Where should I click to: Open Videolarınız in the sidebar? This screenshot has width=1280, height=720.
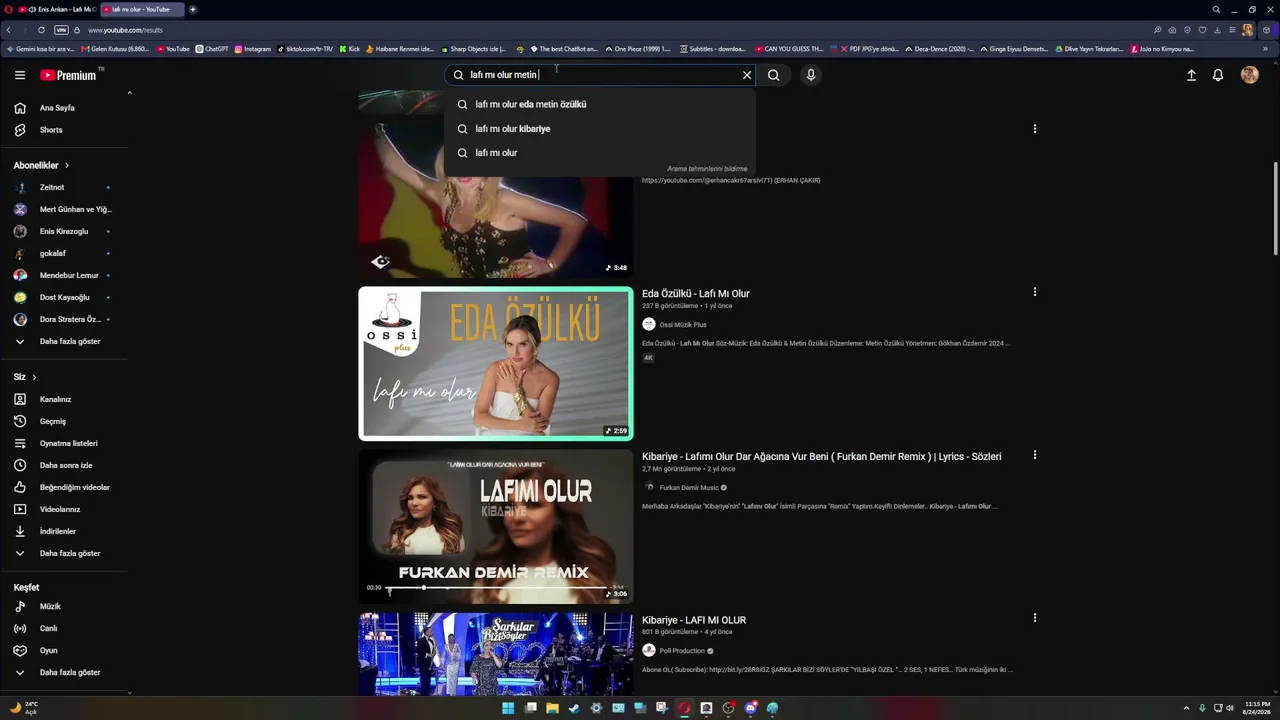(x=64, y=510)
